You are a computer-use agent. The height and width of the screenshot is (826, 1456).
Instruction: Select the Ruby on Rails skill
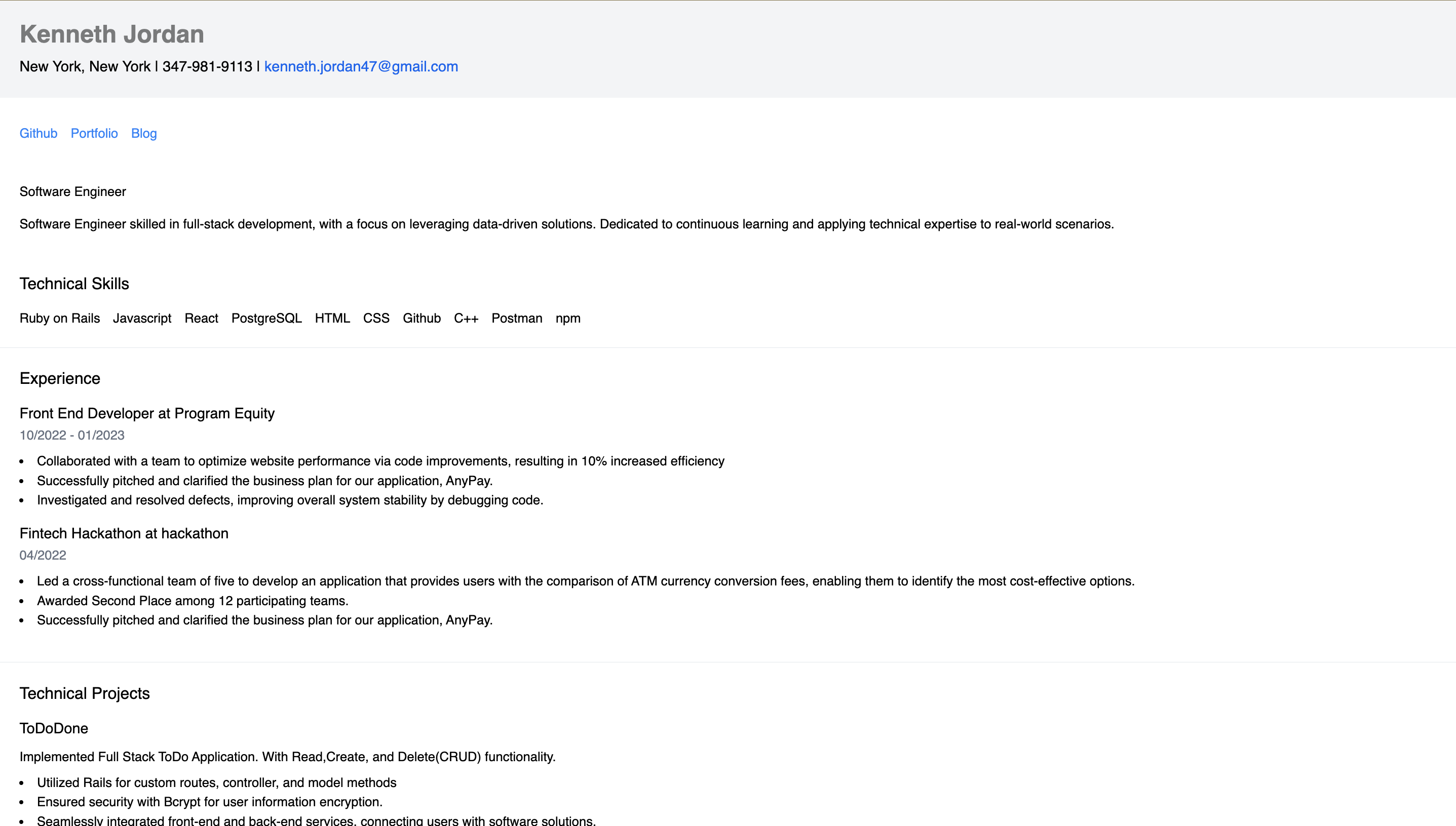point(59,318)
